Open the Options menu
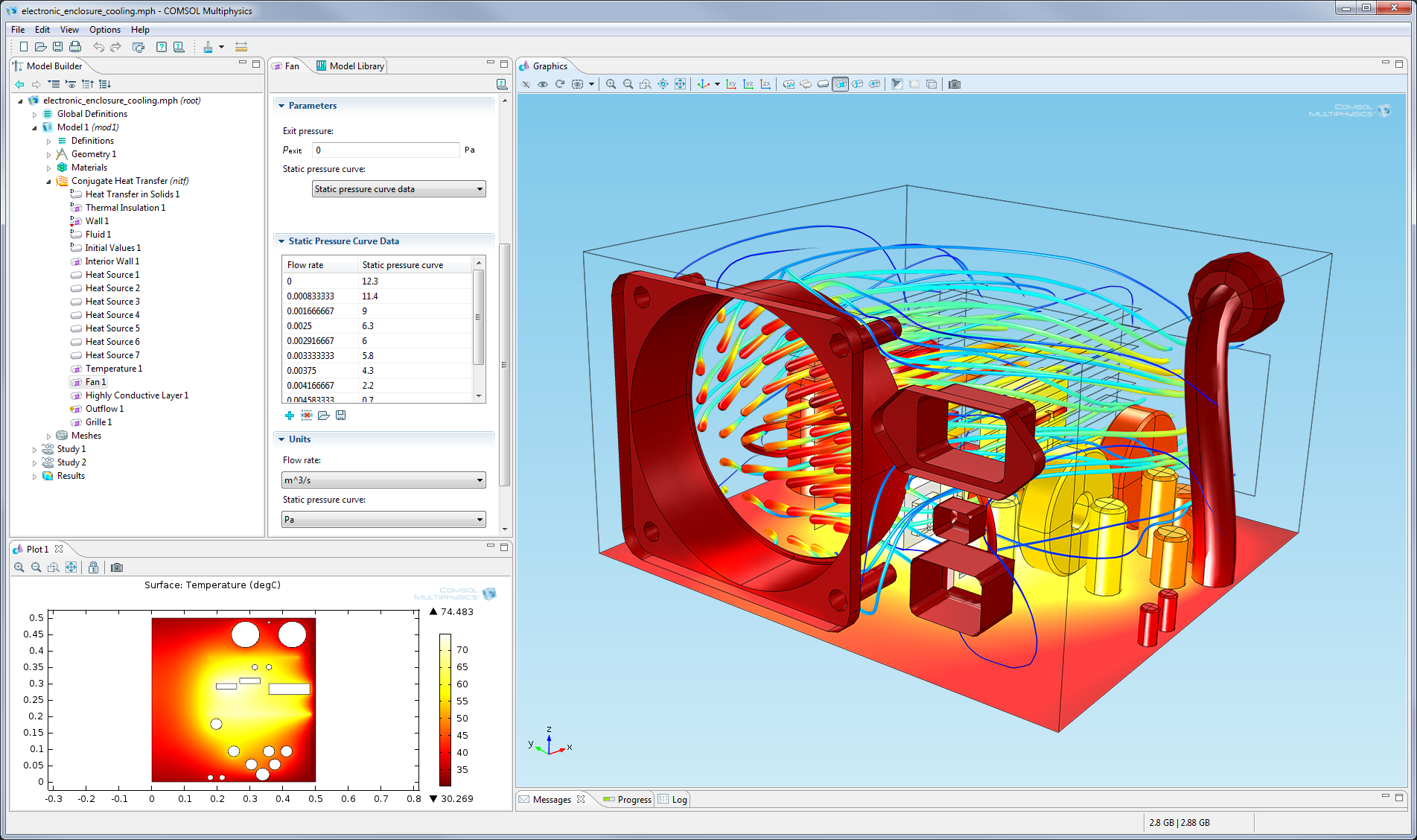Image resolution: width=1417 pixels, height=840 pixels. (x=104, y=30)
